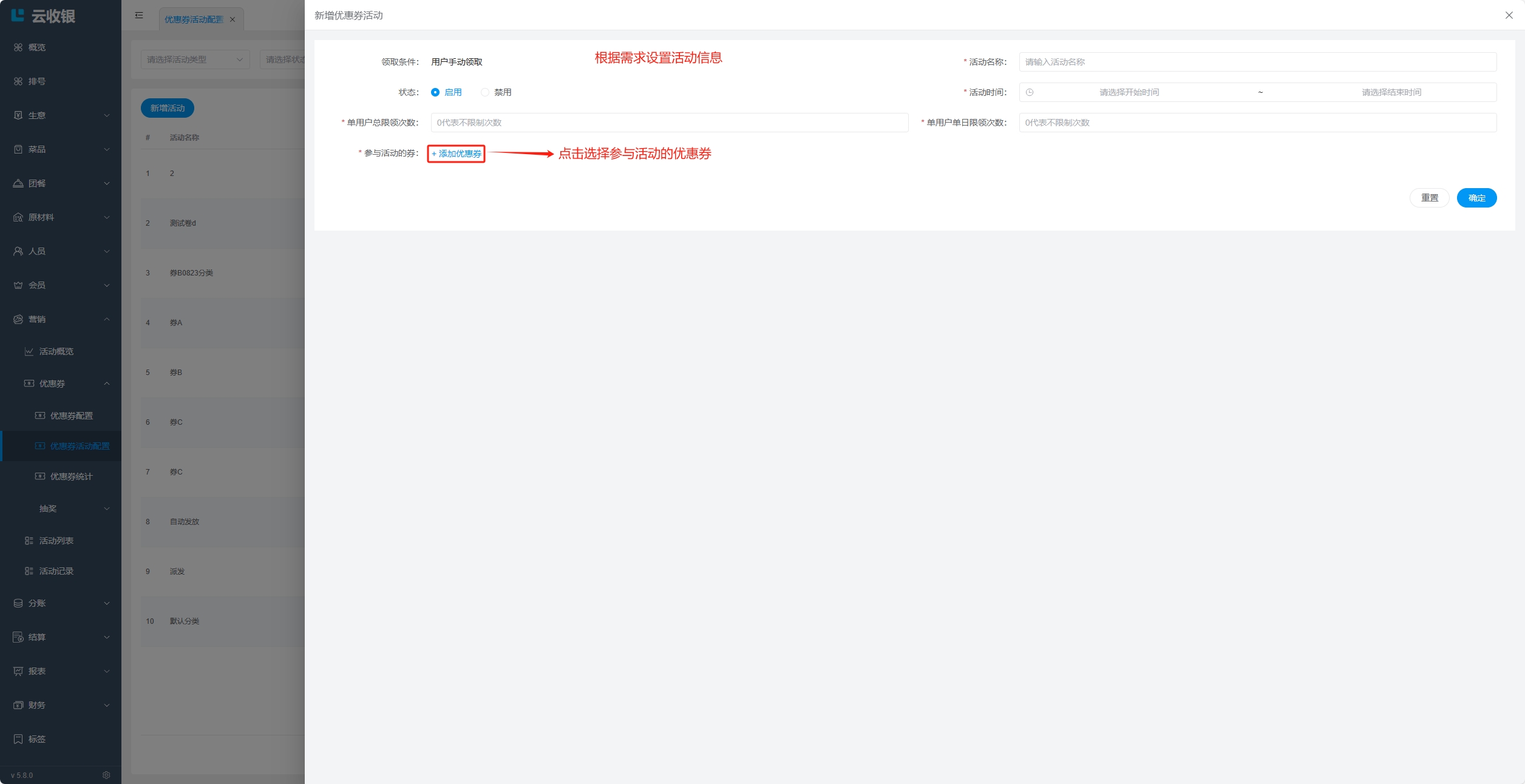Open 活动概览 under 营销
Image resolution: width=1525 pixels, height=784 pixels.
coord(56,351)
